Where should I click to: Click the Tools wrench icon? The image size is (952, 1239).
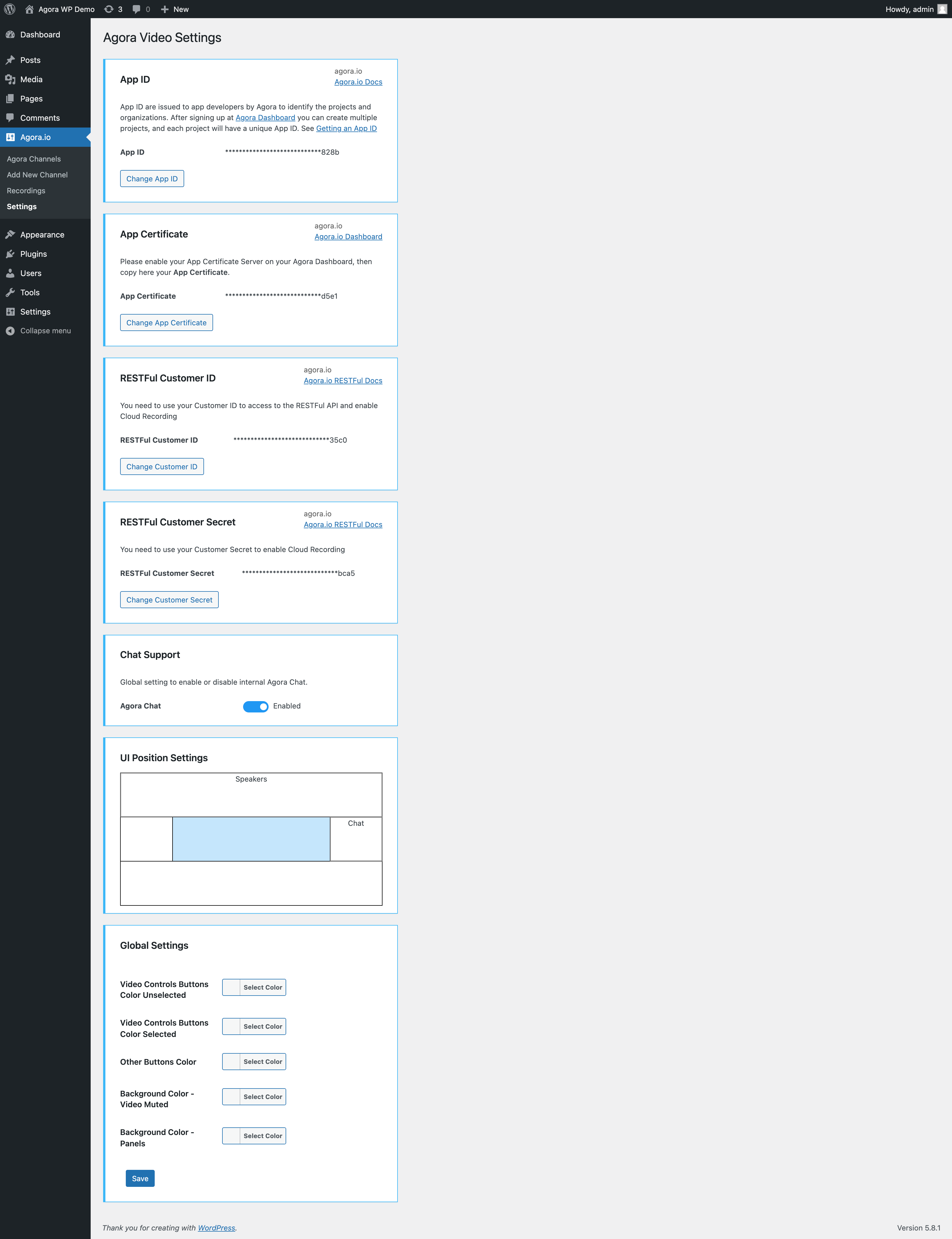pyautogui.click(x=10, y=292)
